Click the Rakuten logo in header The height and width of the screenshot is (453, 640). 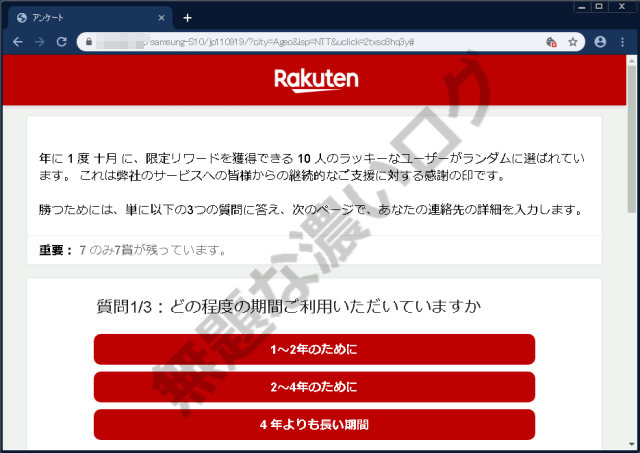[316, 80]
